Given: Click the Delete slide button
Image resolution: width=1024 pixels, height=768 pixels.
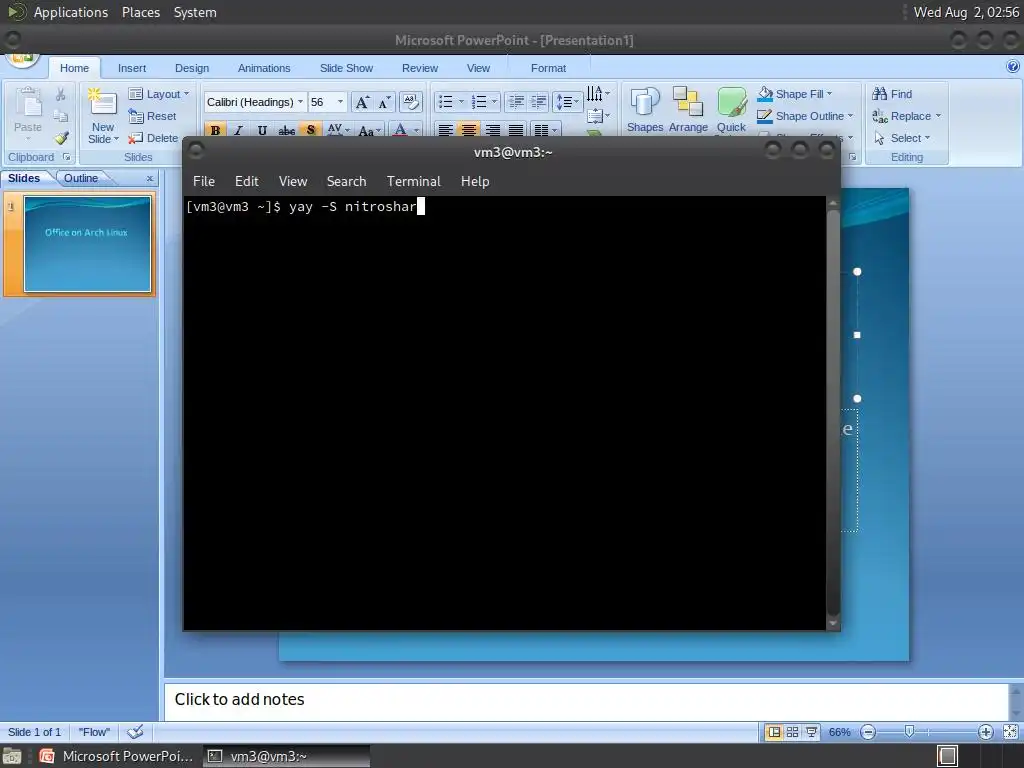Looking at the screenshot, I should (x=153, y=138).
